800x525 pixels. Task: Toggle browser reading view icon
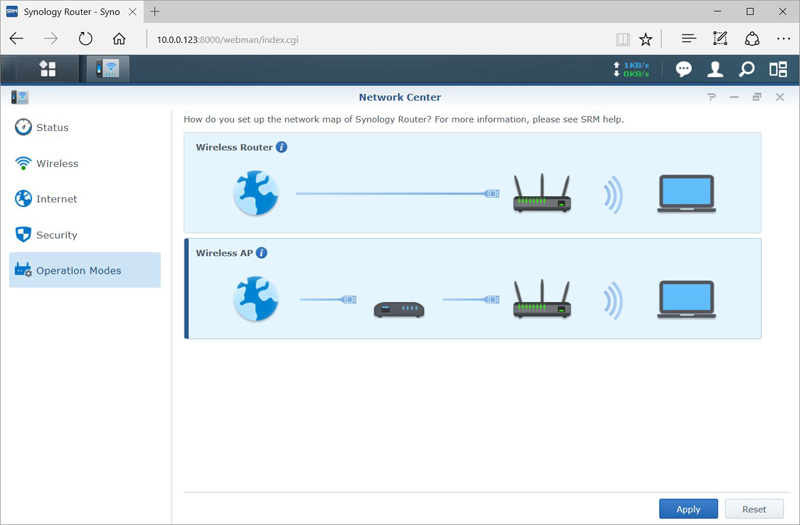click(622, 39)
